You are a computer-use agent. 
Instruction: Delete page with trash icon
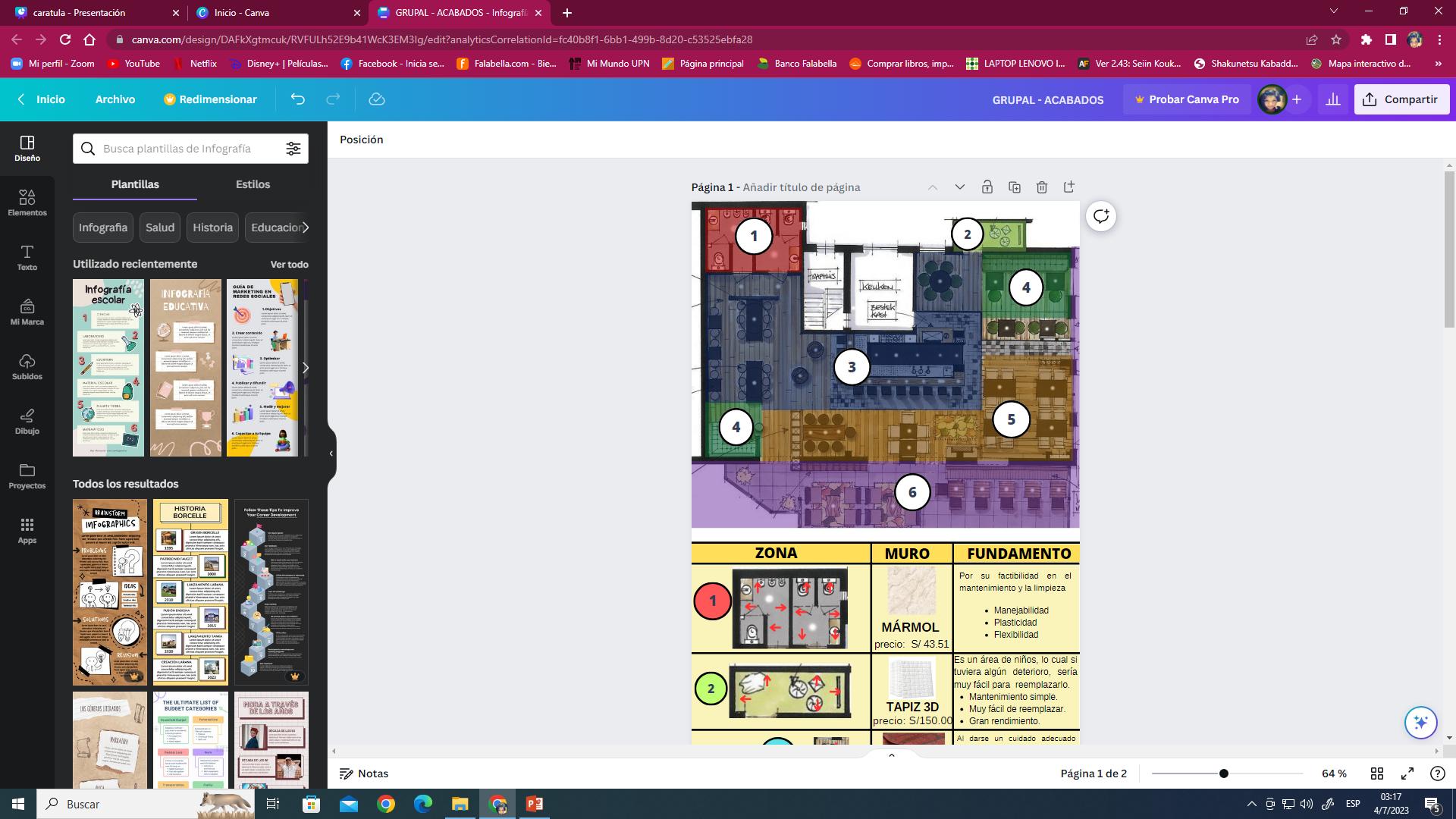(x=1042, y=187)
